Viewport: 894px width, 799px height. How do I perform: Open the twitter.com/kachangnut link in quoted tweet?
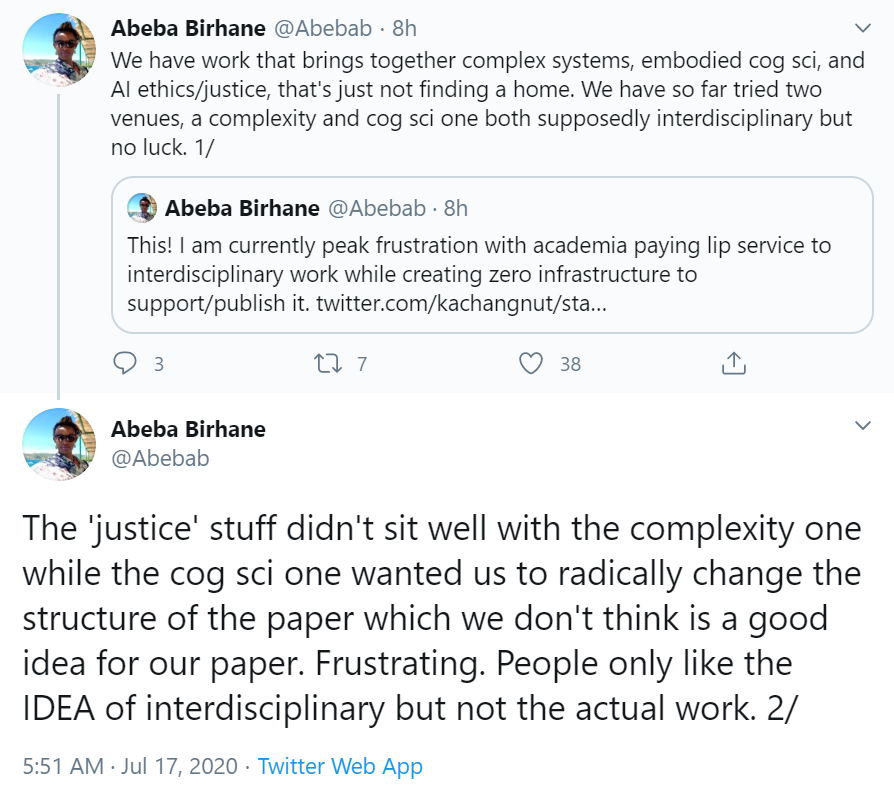pos(461,303)
